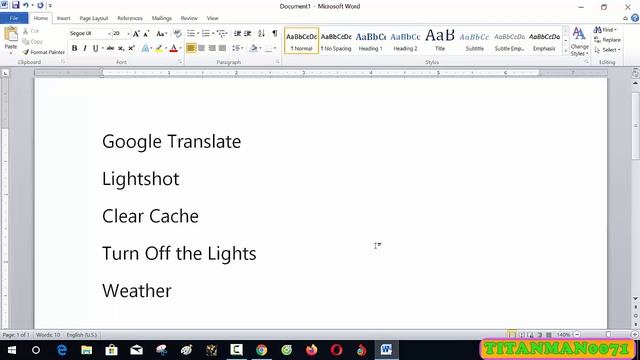Launch Google Chrome from the taskbar
Viewport: 640px width, 360px height.
point(261,350)
